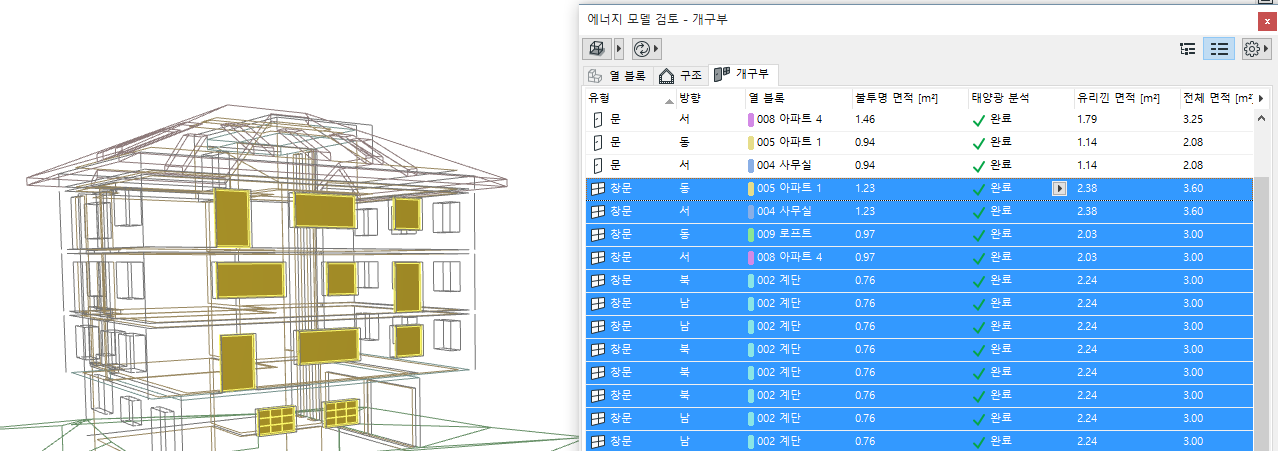Click the 창문 label in the 009 로프트 row
The image size is (1278, 451).
[x=621, y=234]
